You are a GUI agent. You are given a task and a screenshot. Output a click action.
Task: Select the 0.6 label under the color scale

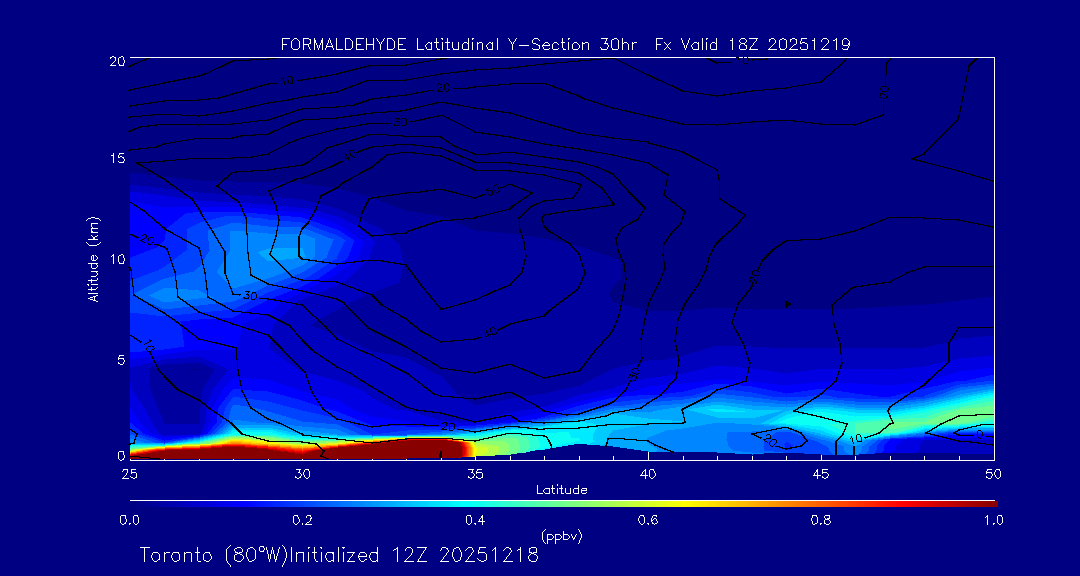point(647,520)
